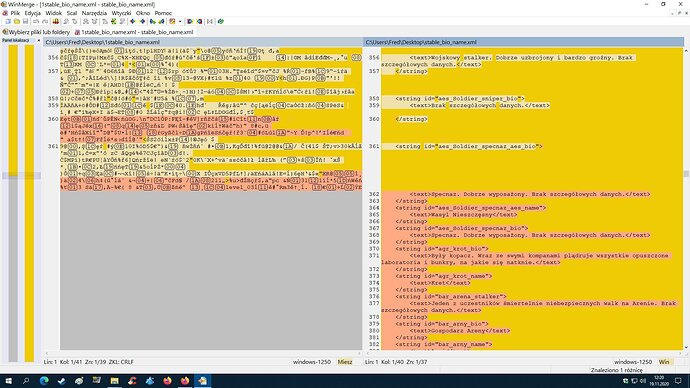690x388 pixels.
Task: Click the All Left copy toolbar icon
Action: point(199,21)
